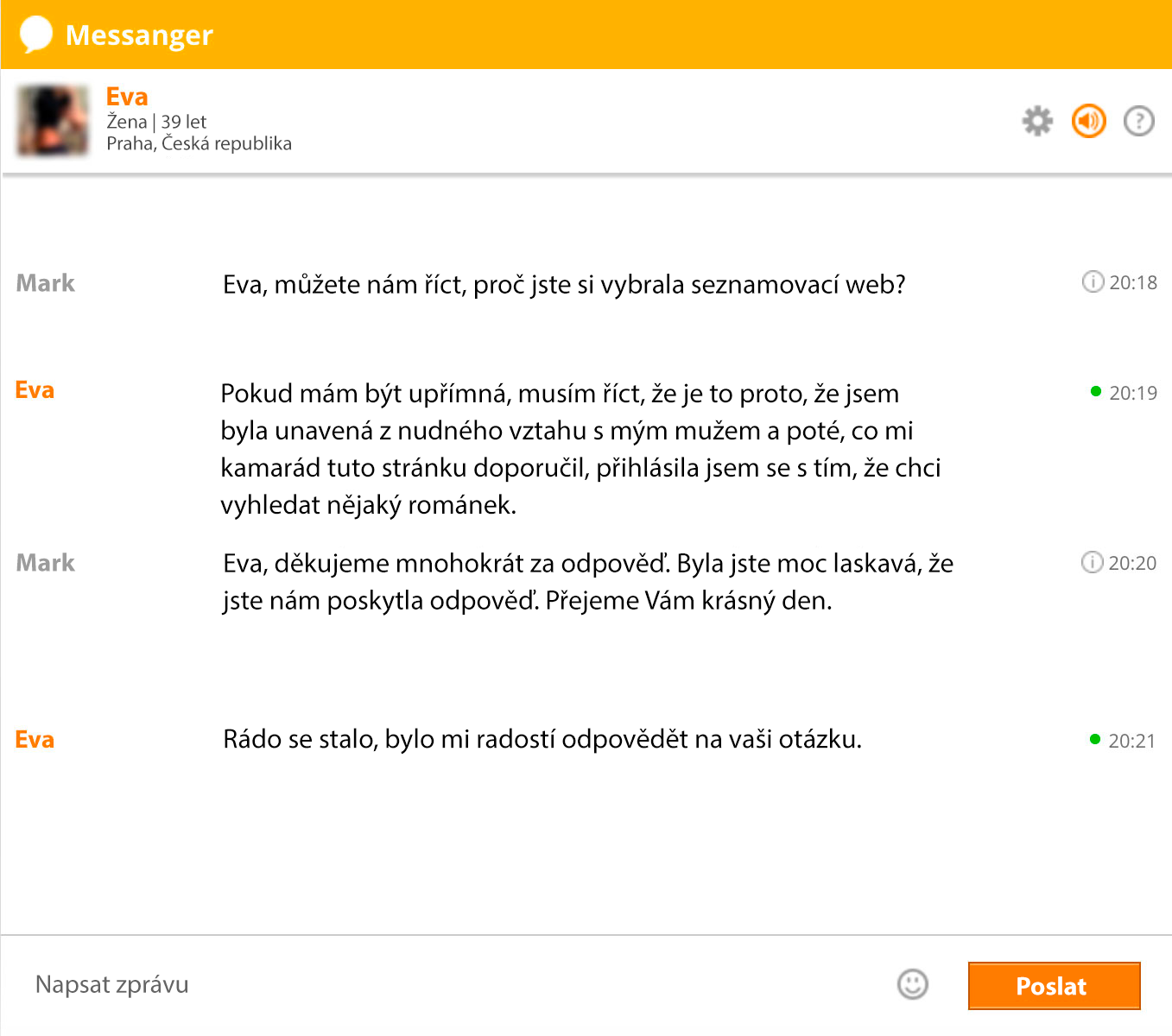Open the orange Eva profile name link
This screenshot has height=1036, width=1172.
pos(127,96)
